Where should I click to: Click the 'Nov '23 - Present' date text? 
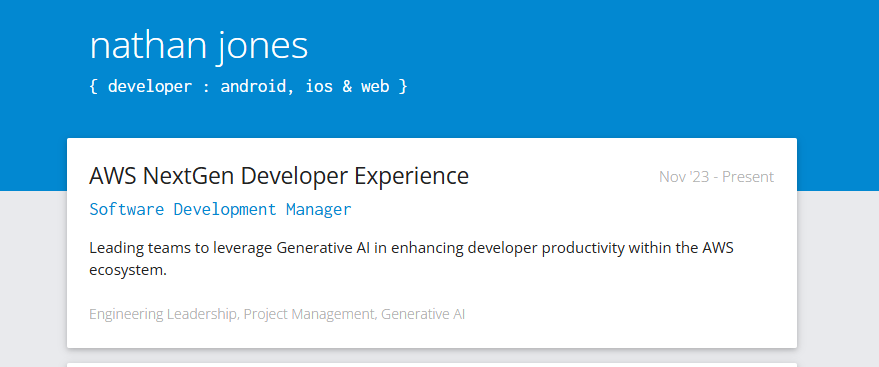pyautogui.click(x=716, y=176)
